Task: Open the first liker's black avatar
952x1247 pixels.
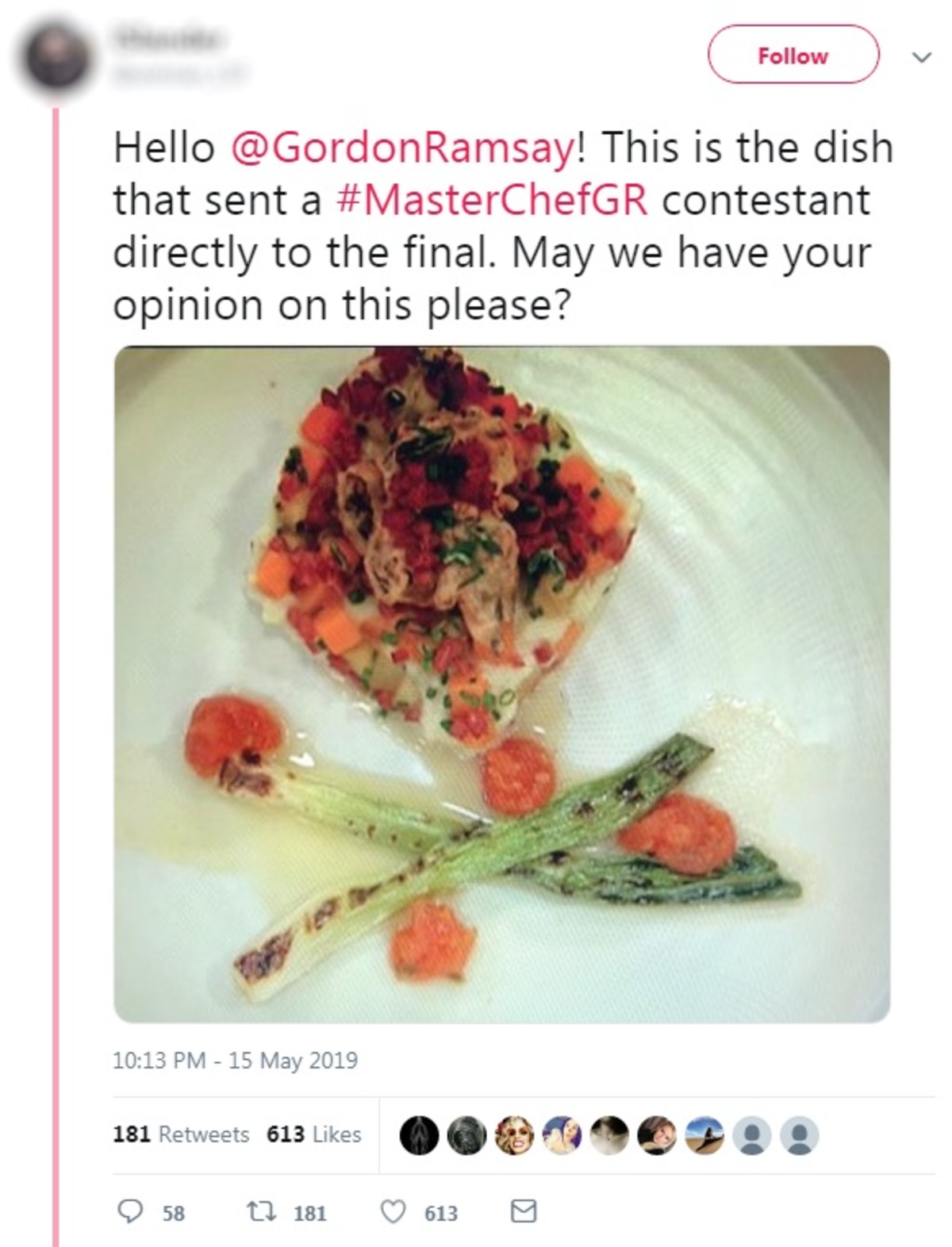Action: (x=420, y=1135)
